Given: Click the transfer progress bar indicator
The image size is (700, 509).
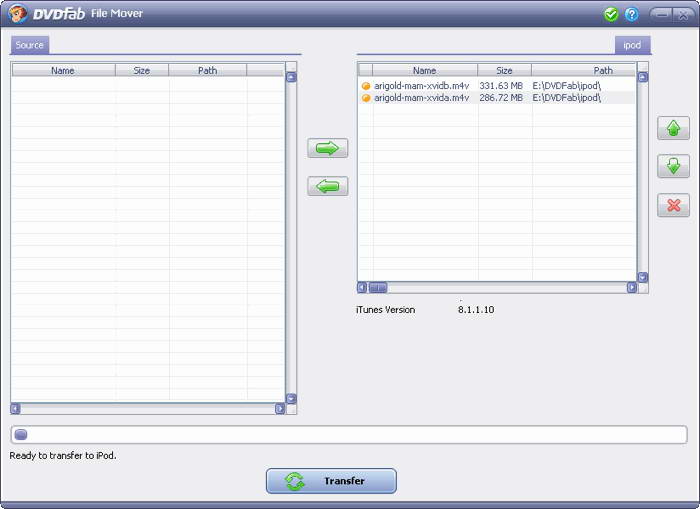Looking at the screenshot, I should click(21, 434).
